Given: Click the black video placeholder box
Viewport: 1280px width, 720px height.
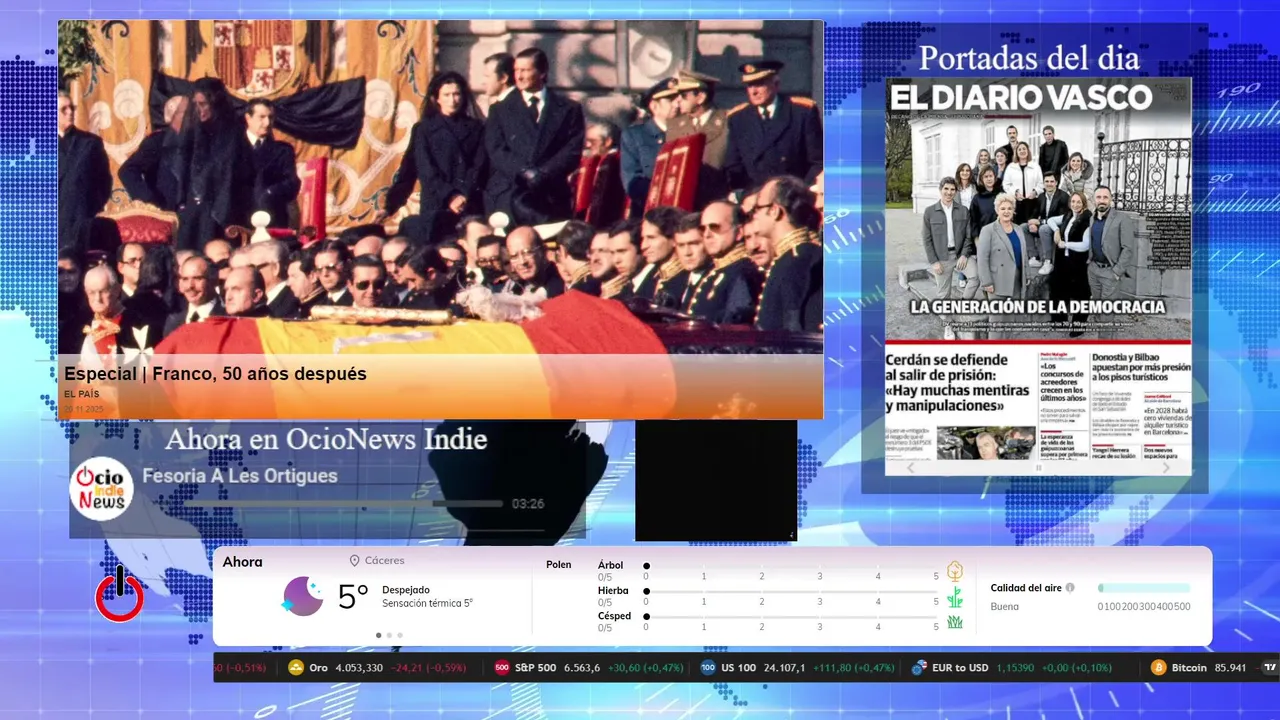Looking at the screenshot, I should coord(716,480).
